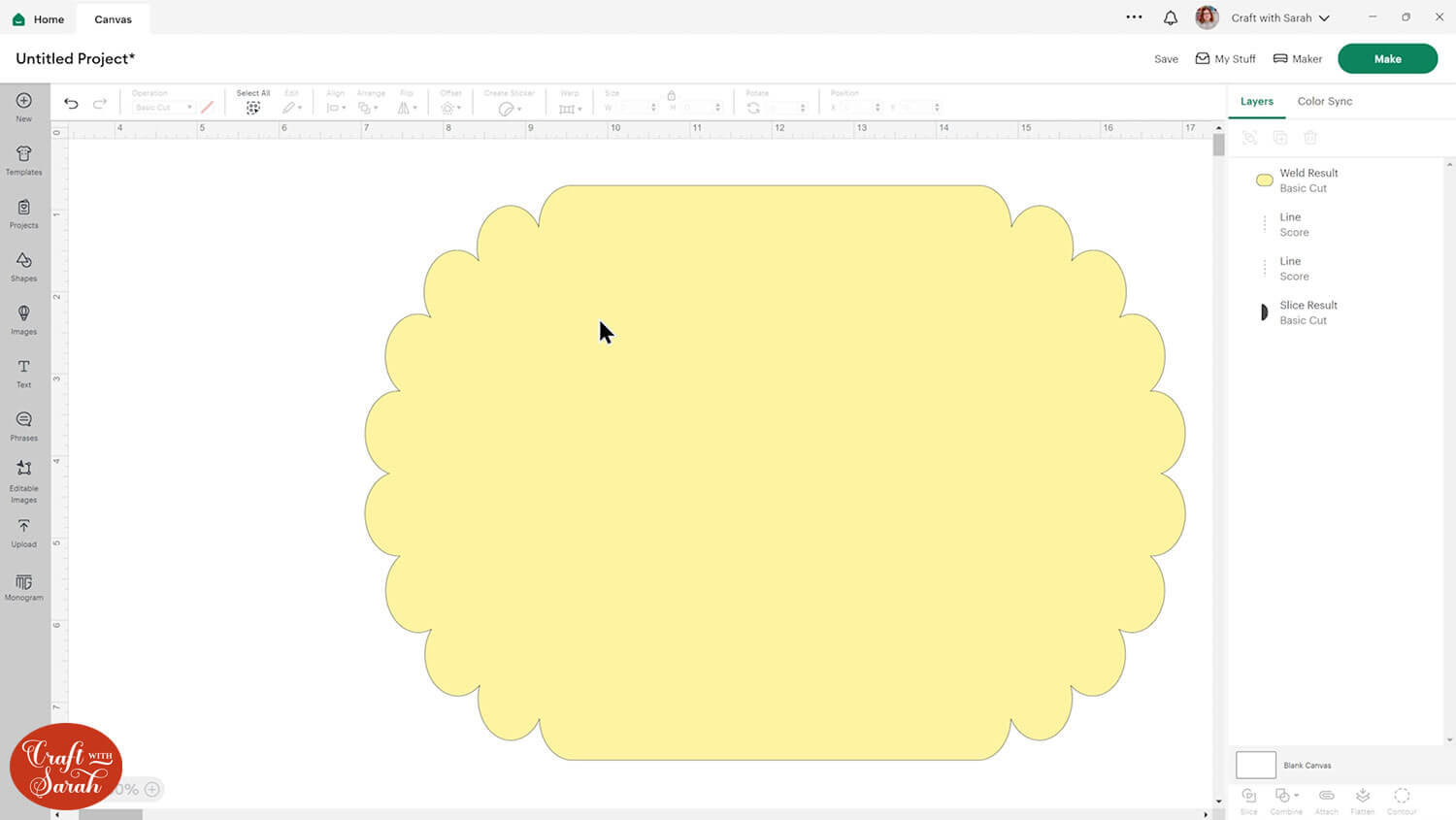Click the Blank Canvas color swatch
This screenshot has height=820, width=1456.
tap(1255, 765)
